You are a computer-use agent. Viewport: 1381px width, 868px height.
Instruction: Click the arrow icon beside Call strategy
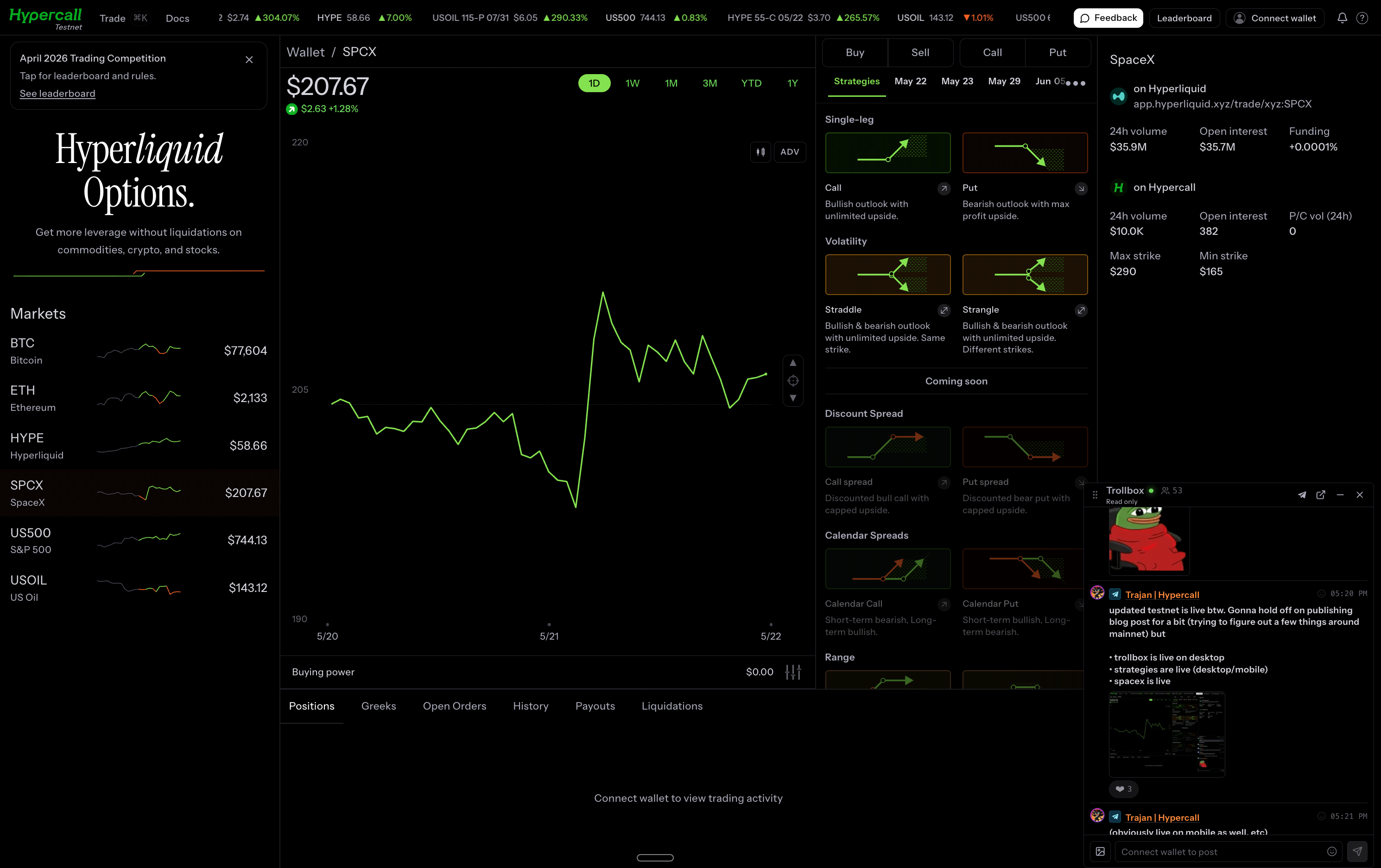coord(944,189)
